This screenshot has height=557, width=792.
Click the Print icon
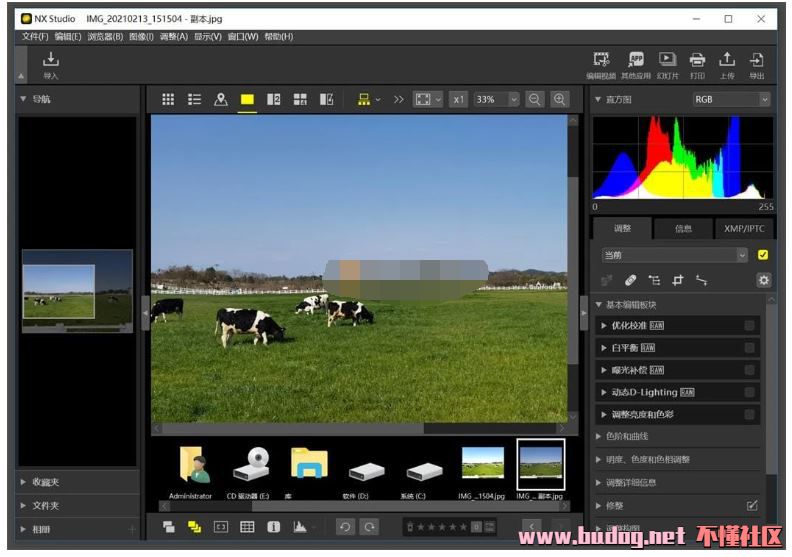point(697,61)
